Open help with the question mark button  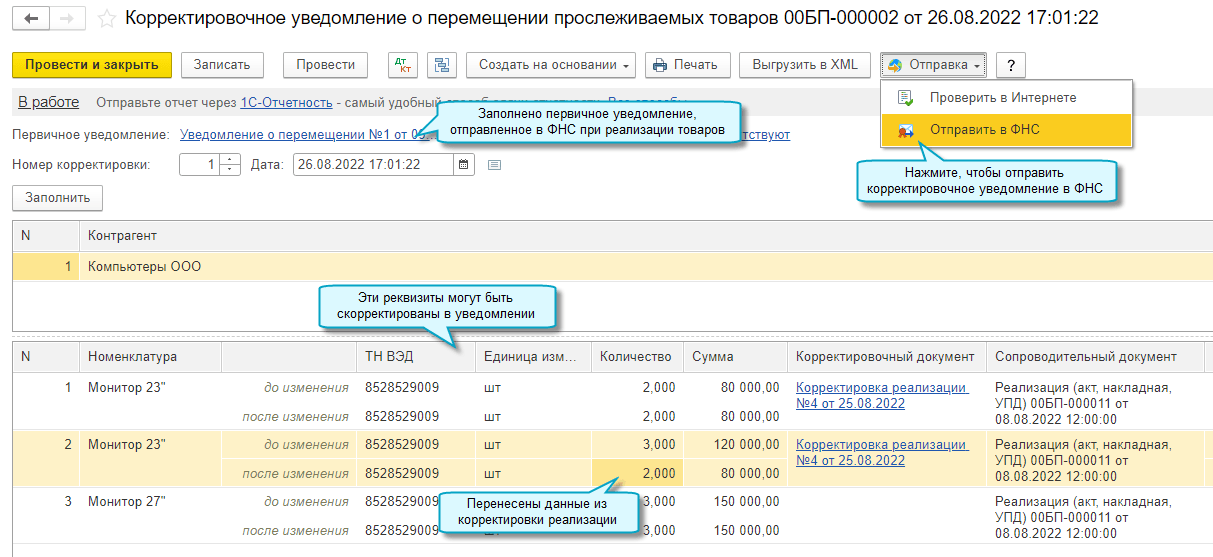(x=1010, y=65)
